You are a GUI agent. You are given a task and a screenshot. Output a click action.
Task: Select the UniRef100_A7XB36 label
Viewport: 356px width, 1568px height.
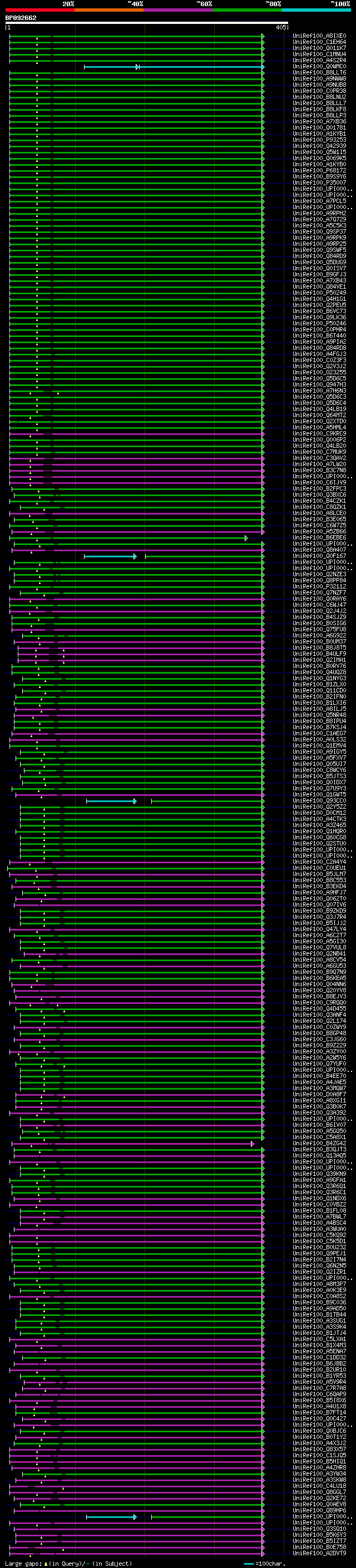[319, 122]
